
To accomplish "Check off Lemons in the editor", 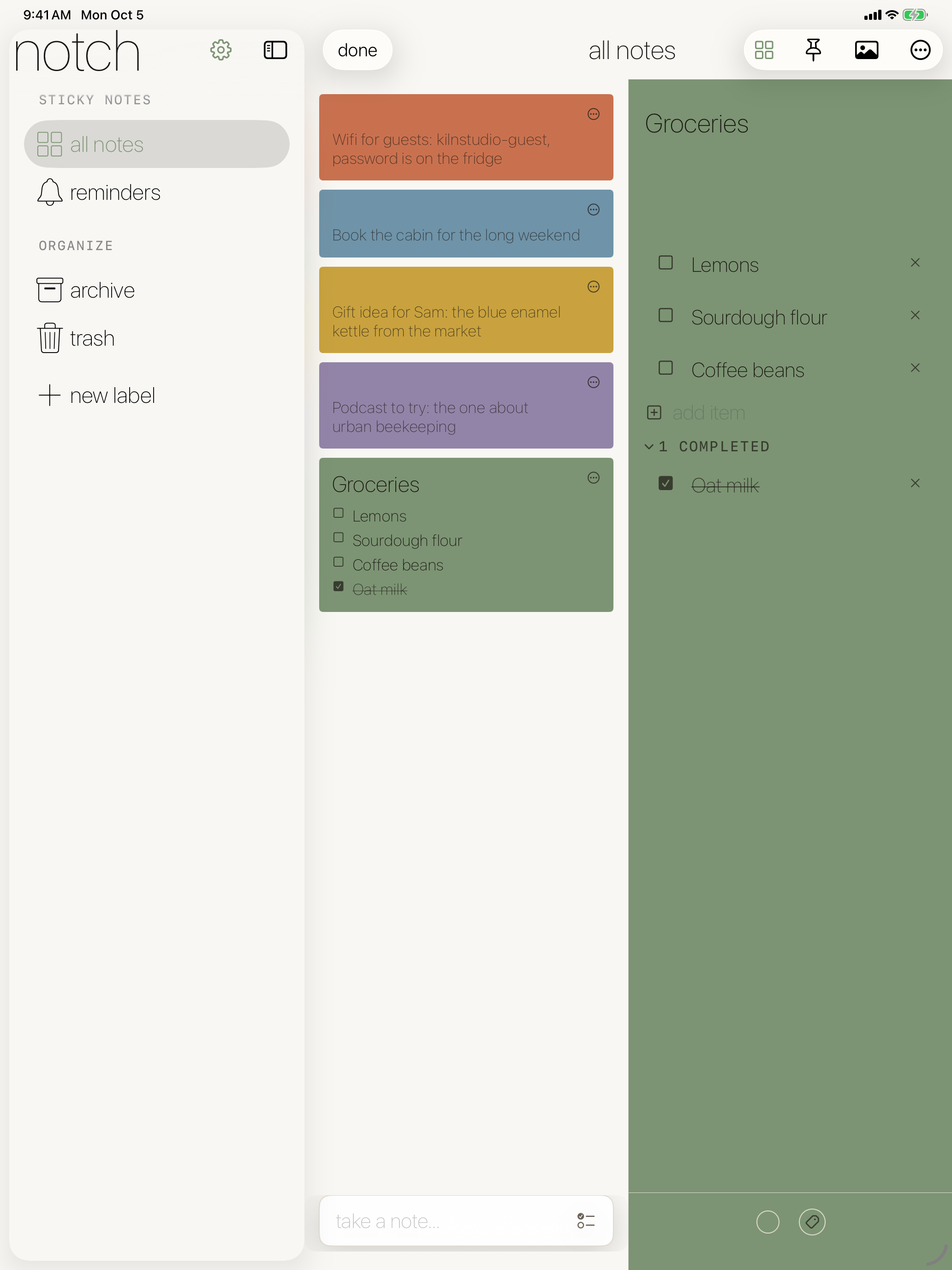I will tap(666, 263).
